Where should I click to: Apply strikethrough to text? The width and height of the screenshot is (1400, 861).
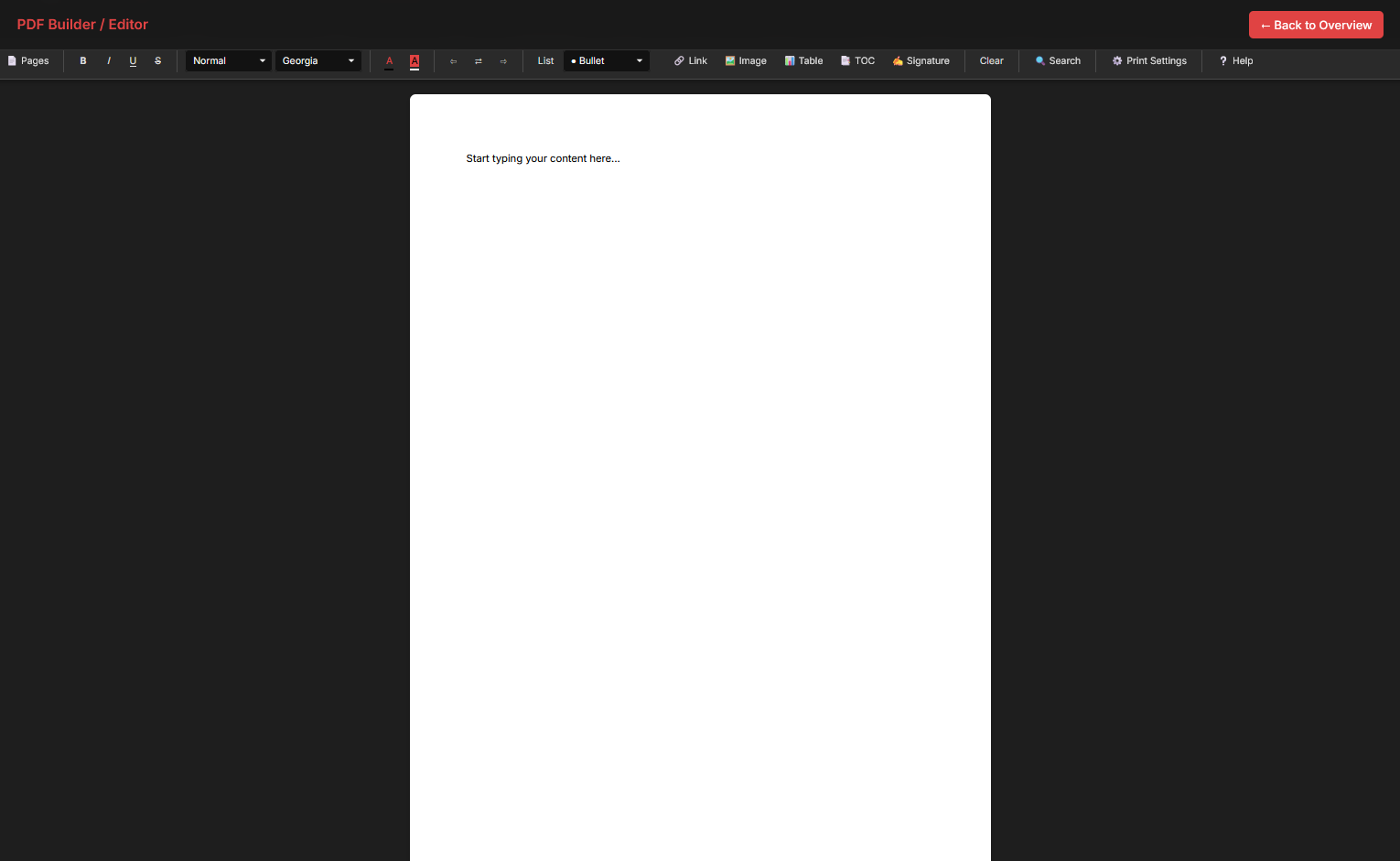[158, 61]
